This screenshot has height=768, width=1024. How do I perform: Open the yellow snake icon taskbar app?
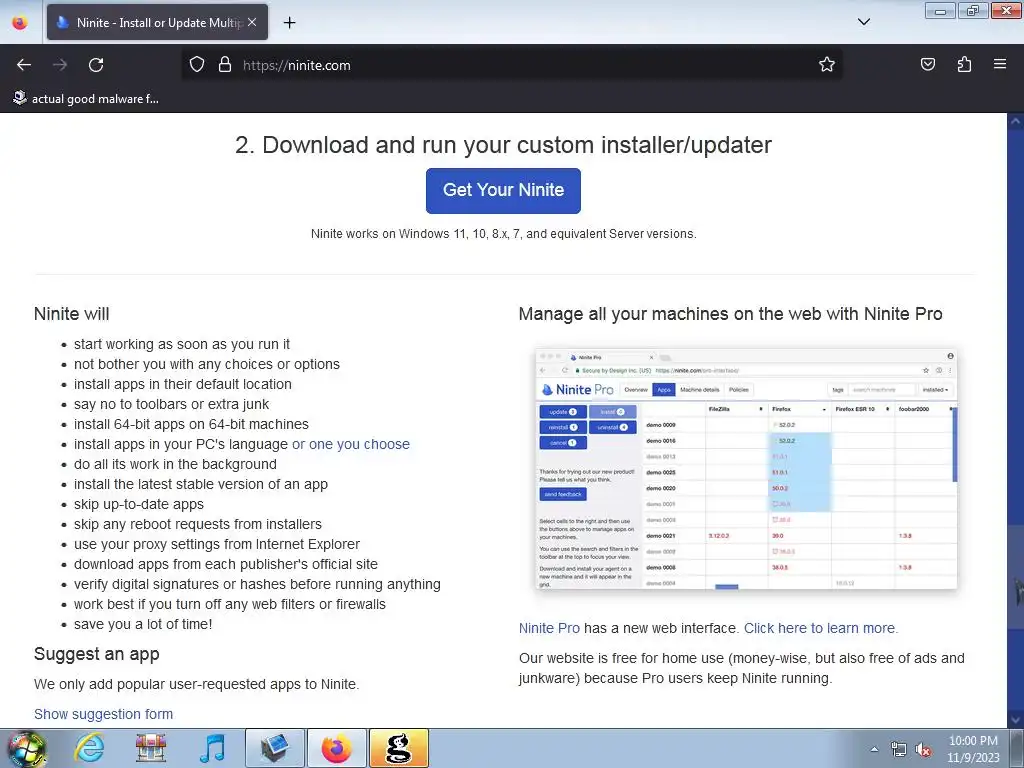click(x=399, y=748)
